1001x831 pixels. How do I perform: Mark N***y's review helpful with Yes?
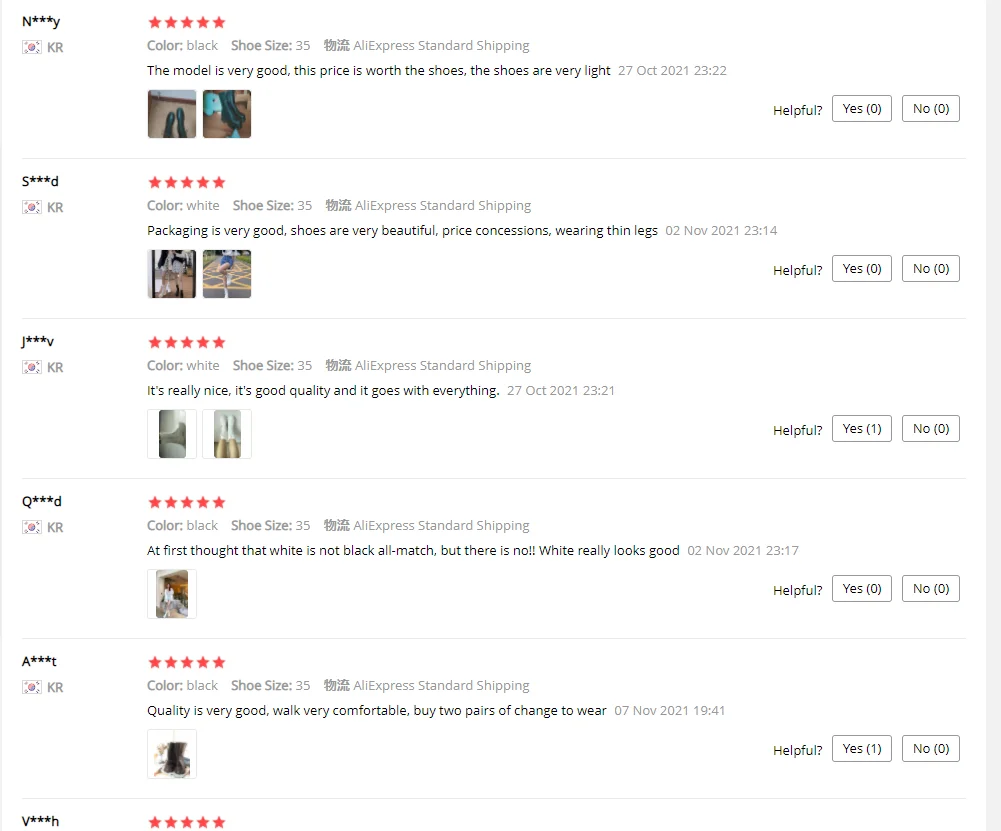pyautogui.click(x=862, y=109)
